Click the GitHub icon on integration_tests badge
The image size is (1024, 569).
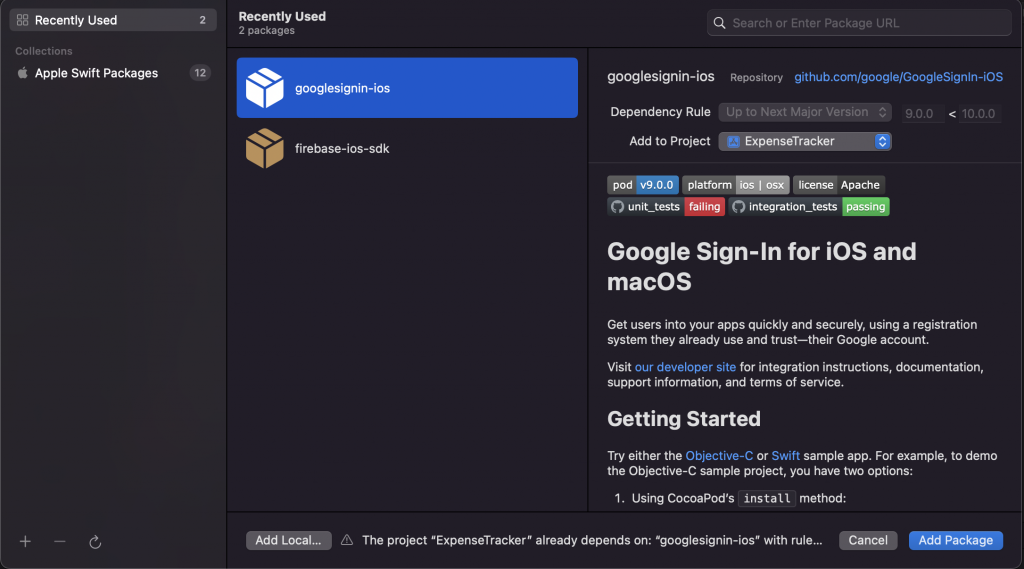click(738, 206)
